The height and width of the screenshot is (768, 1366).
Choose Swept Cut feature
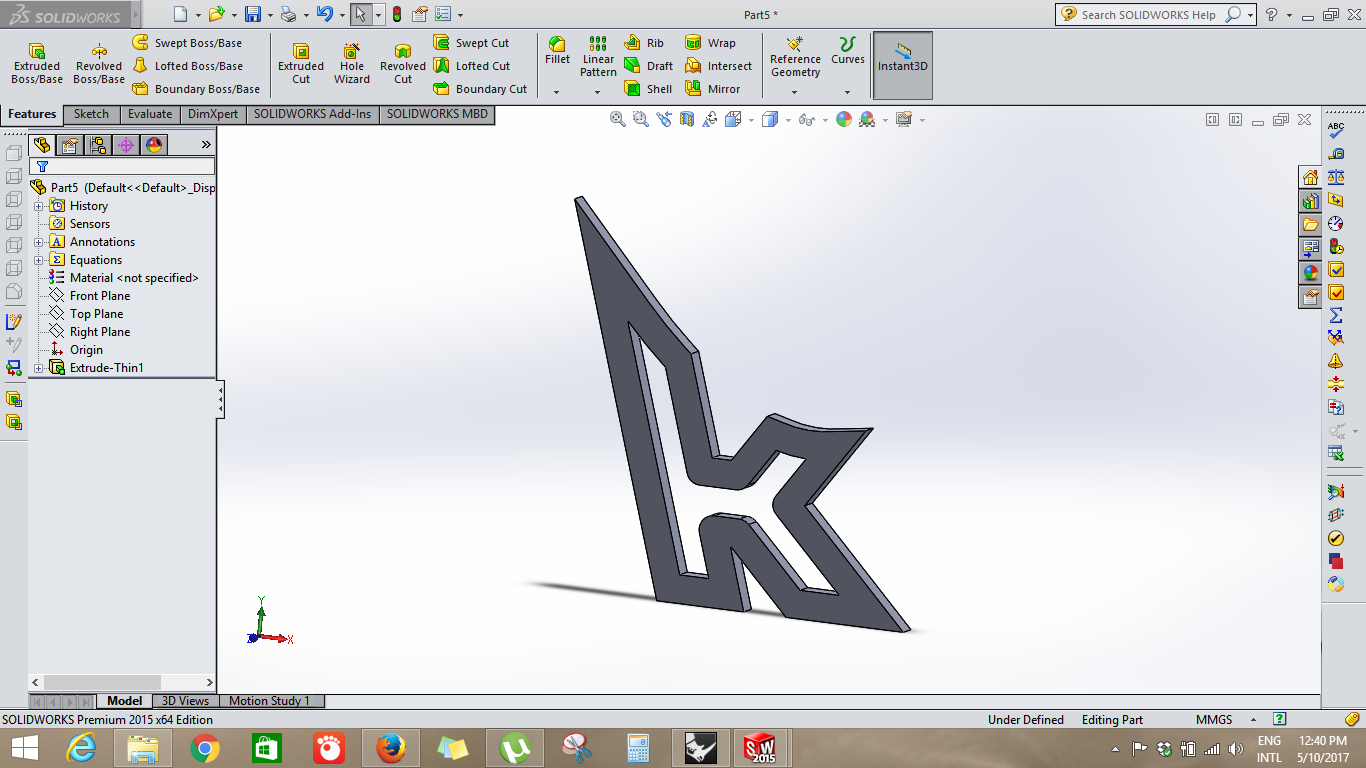471,43
